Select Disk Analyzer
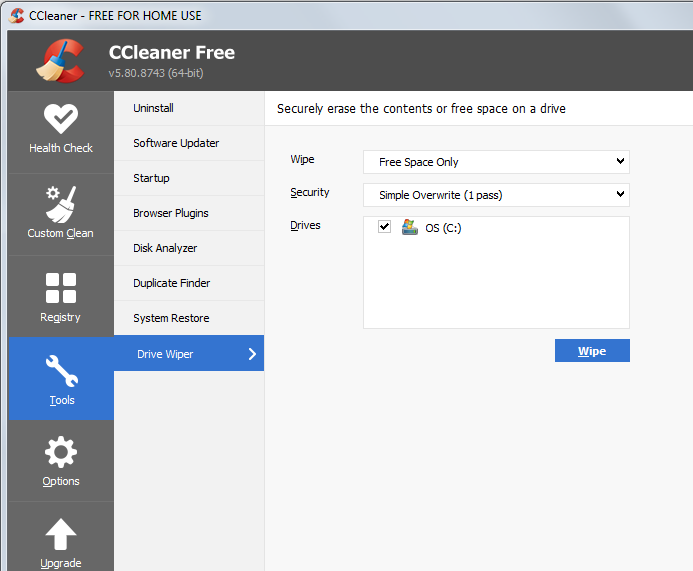693x571 pixels. click(189, 248)
